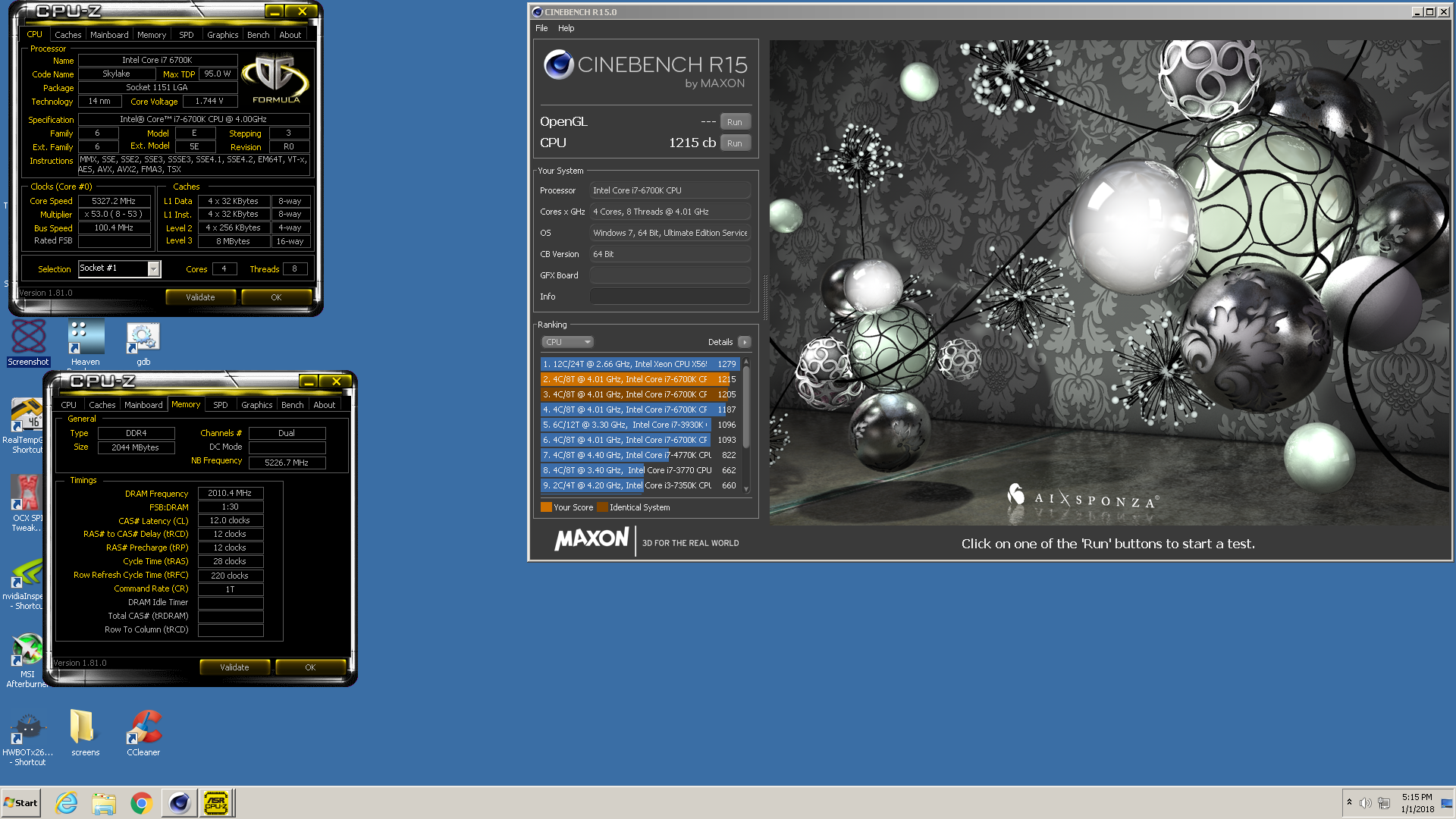1456x819 pixels.
Task: Click the taskbar clock showing 5:15 PM
Action: [1417, 803]
